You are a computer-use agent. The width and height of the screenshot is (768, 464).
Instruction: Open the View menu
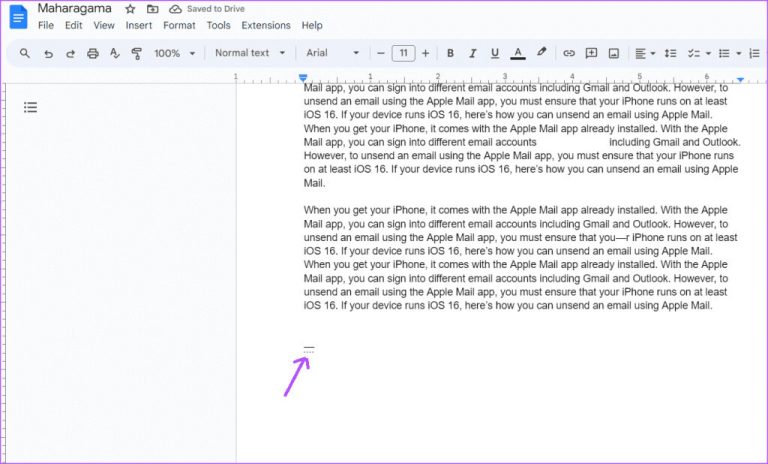click(104, 25)
